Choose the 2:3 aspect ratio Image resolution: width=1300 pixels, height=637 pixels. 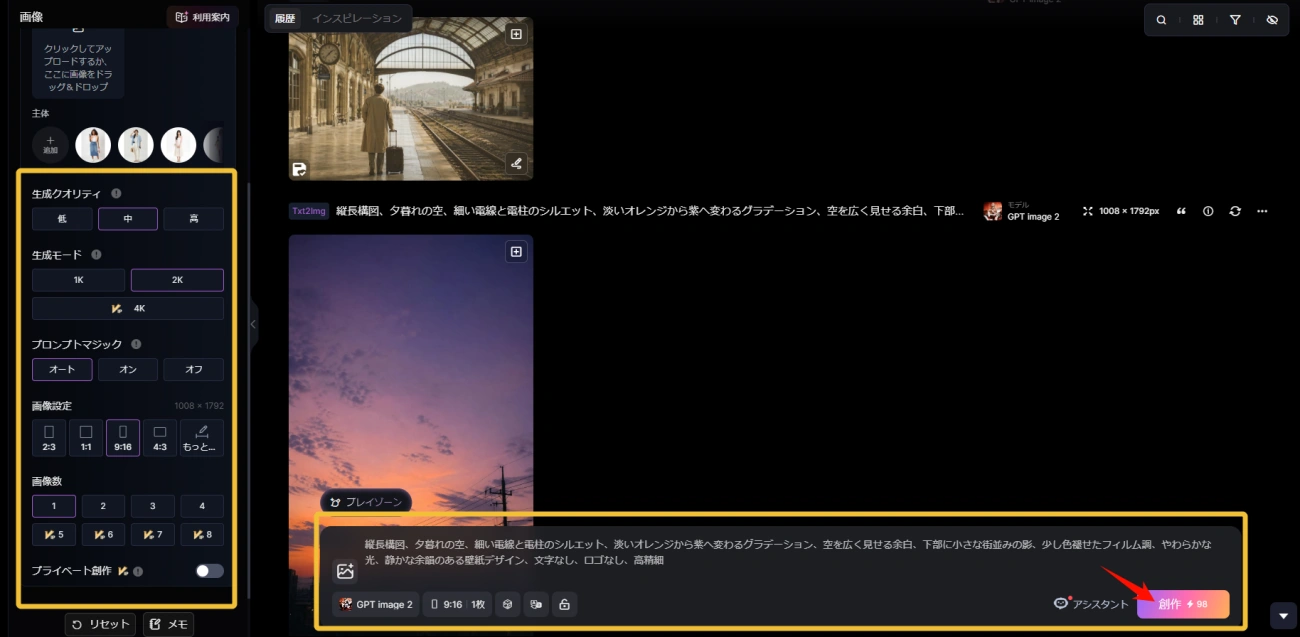[49, 438]
